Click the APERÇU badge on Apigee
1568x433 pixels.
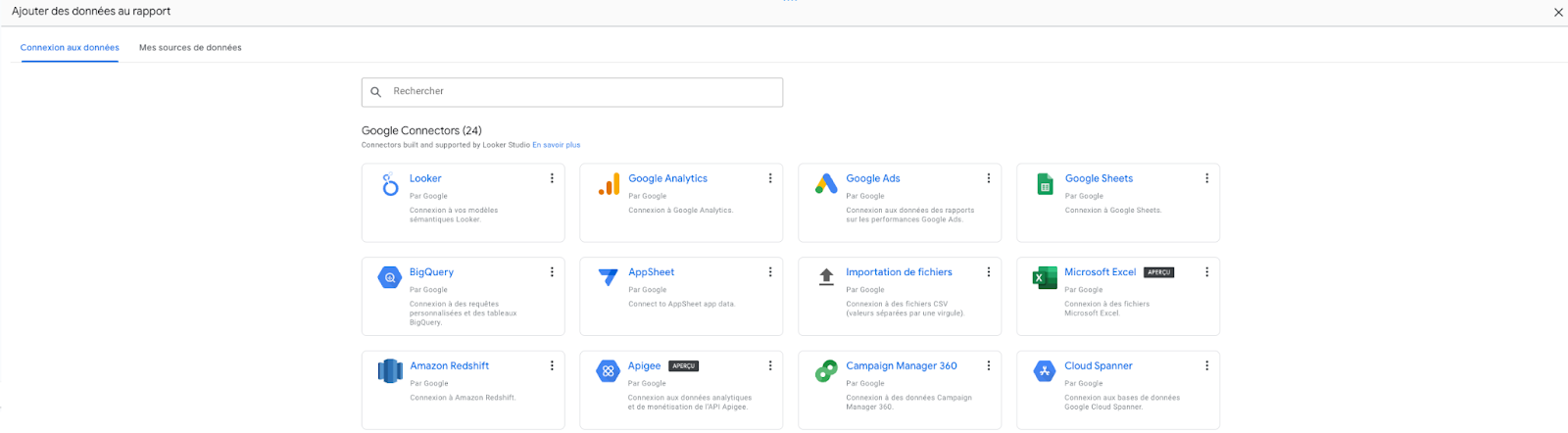[684, 366]
